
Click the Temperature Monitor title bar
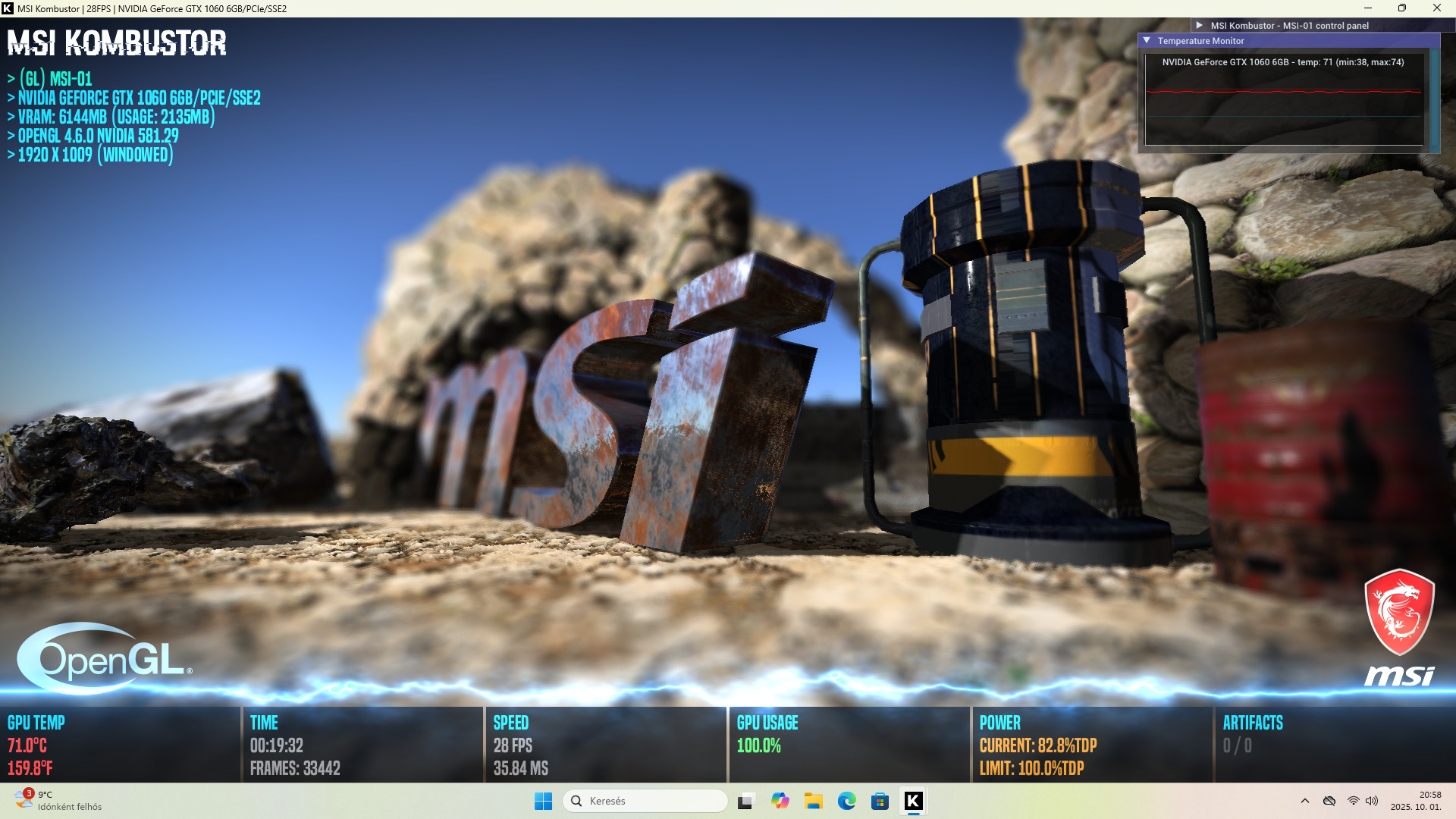[x=1289, y=41]
